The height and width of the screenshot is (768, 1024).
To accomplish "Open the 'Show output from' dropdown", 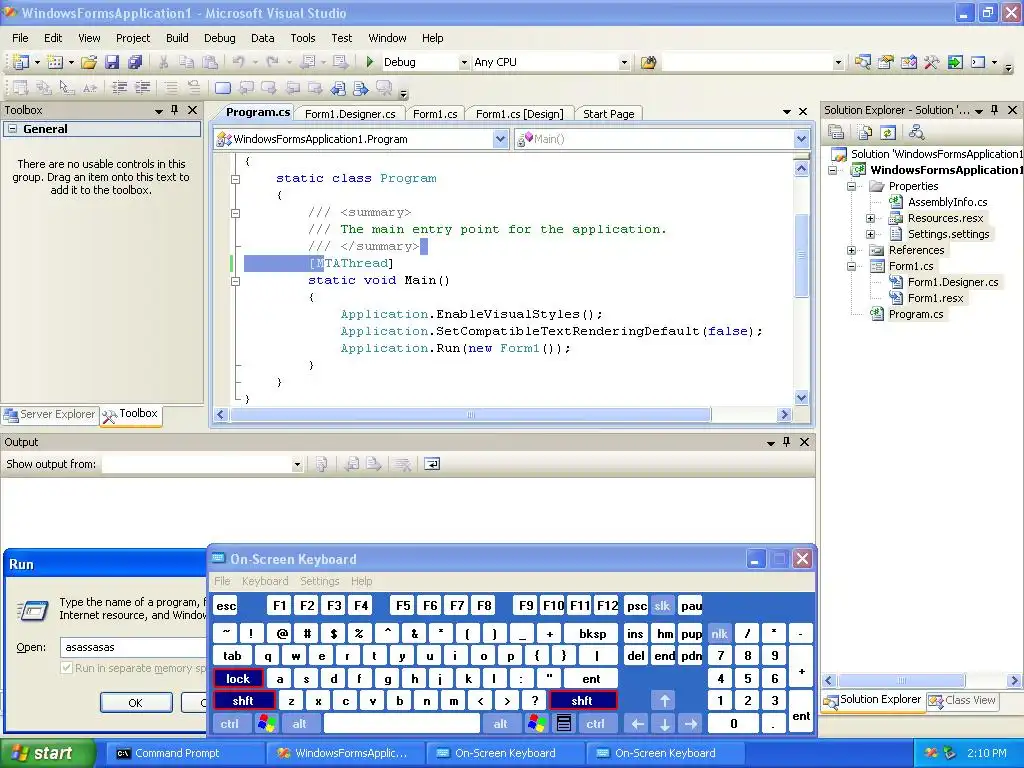I will [297, 464].
